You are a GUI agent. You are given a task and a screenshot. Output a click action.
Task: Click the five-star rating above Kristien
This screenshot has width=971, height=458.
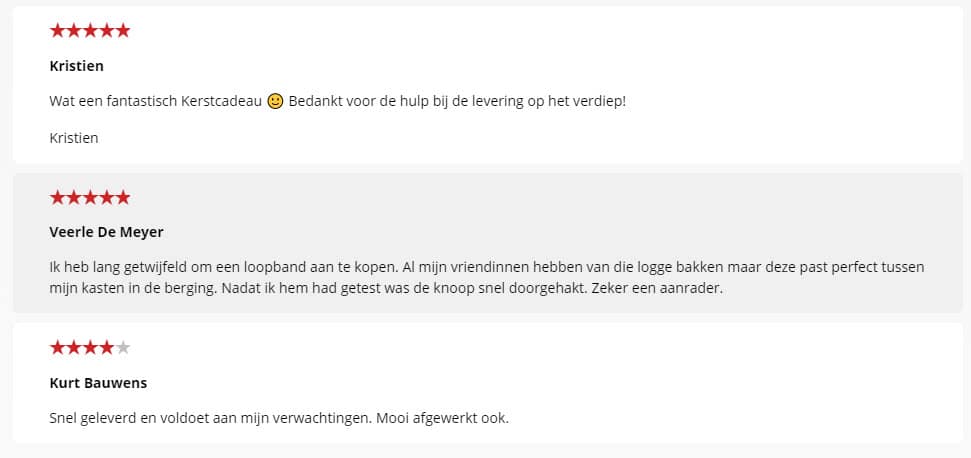click(90, 30)
